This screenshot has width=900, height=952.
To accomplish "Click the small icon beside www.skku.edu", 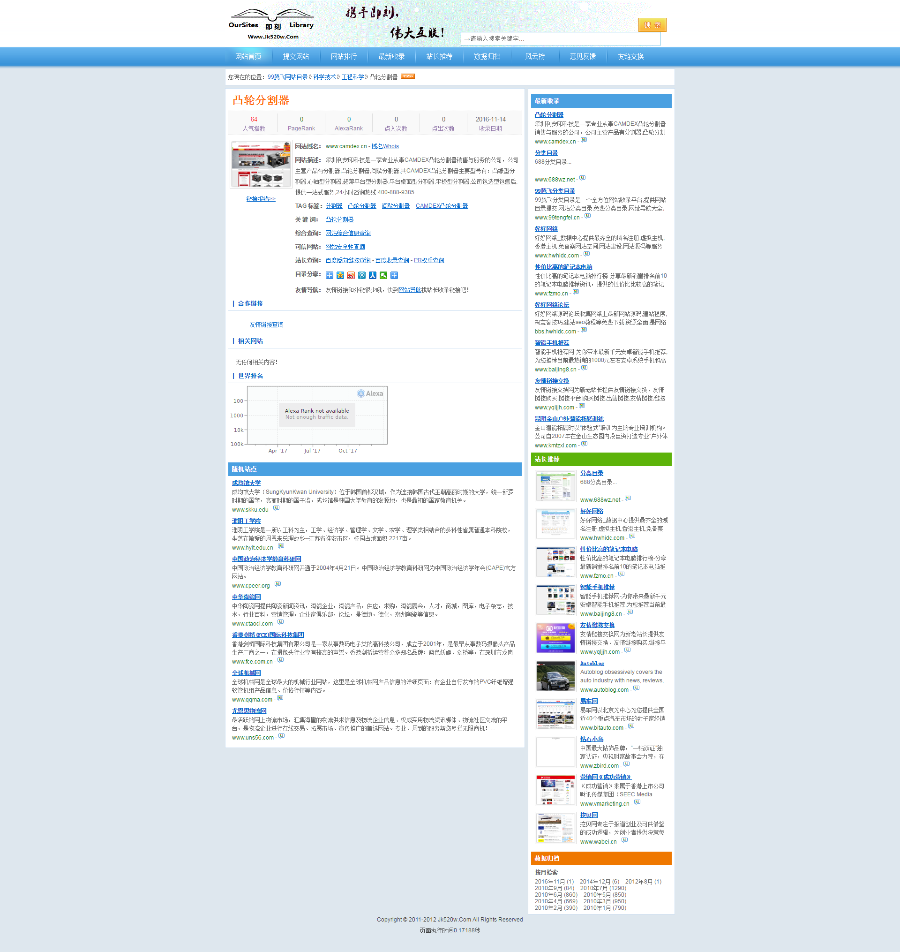I will pos(276,508).
